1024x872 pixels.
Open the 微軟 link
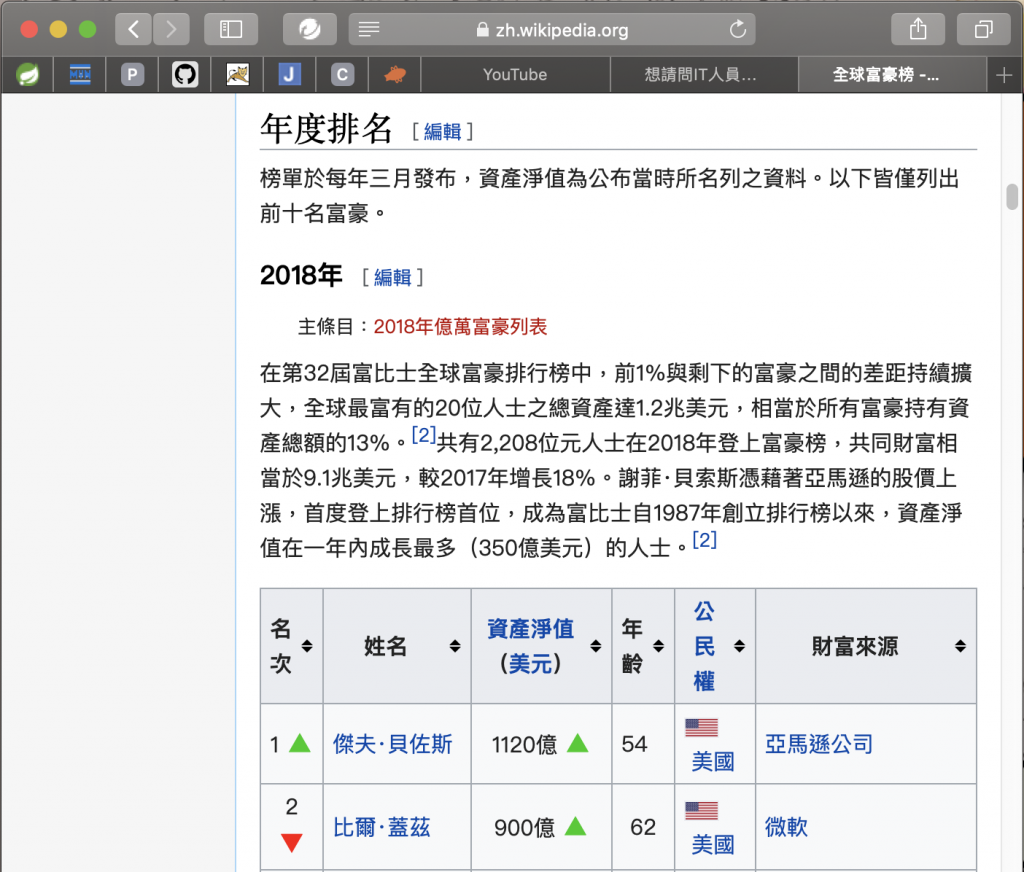786,828
